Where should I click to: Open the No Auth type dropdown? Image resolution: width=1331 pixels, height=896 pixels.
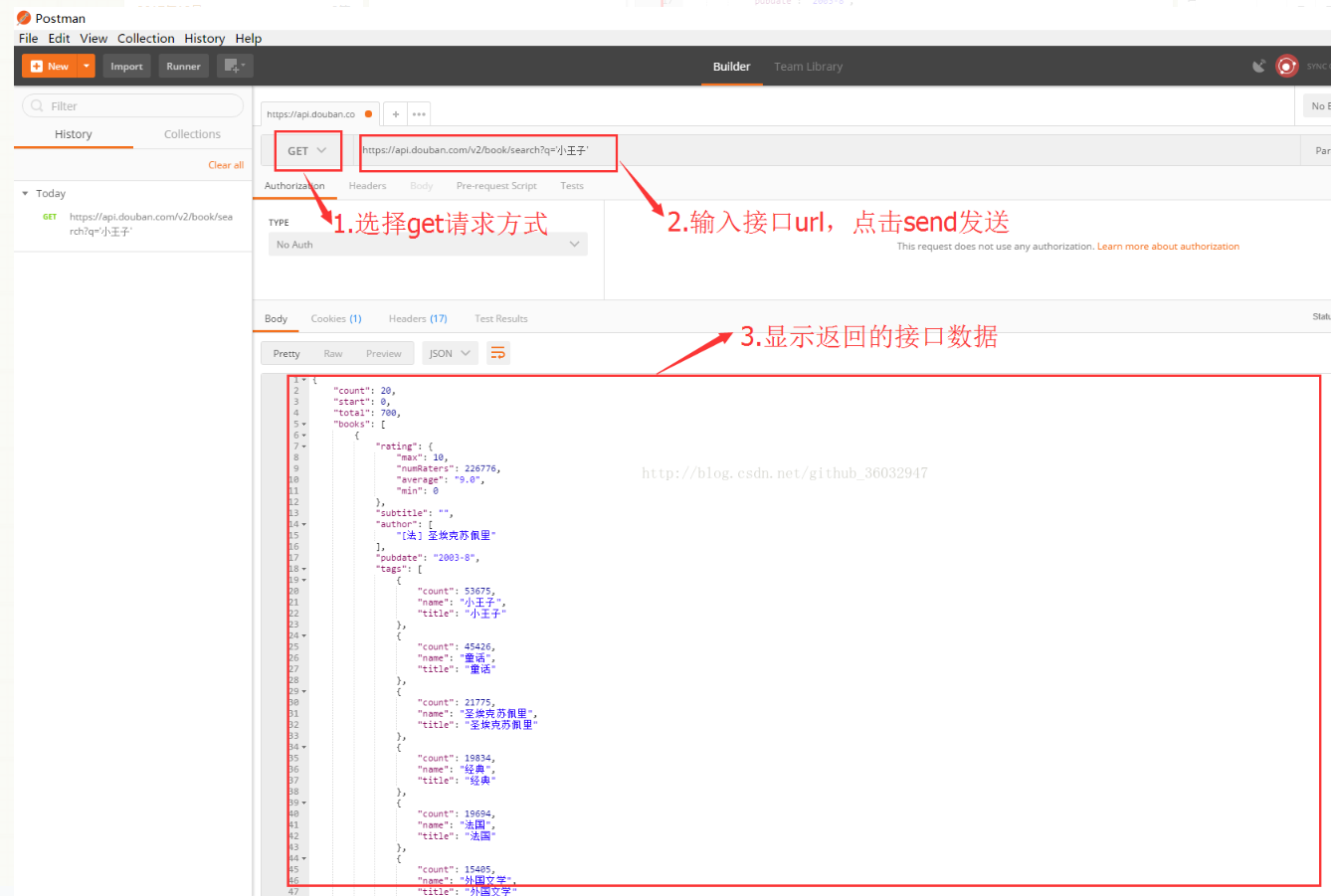click(428, 245)
